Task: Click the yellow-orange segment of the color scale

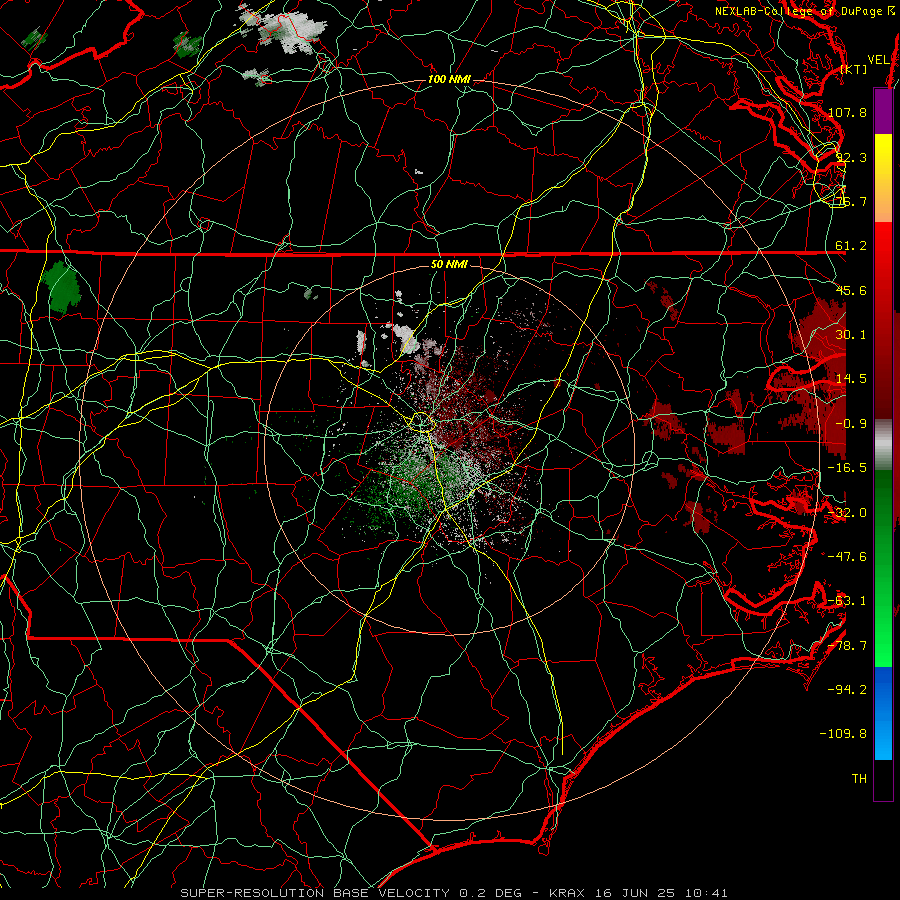Action: [883, 178]
